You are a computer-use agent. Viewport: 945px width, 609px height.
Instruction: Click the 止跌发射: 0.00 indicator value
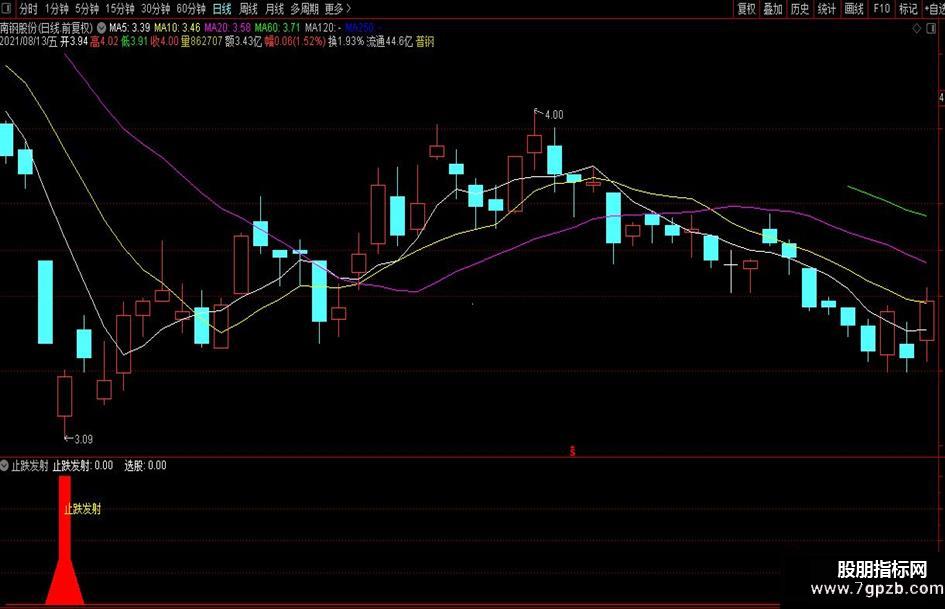point(83,465)
